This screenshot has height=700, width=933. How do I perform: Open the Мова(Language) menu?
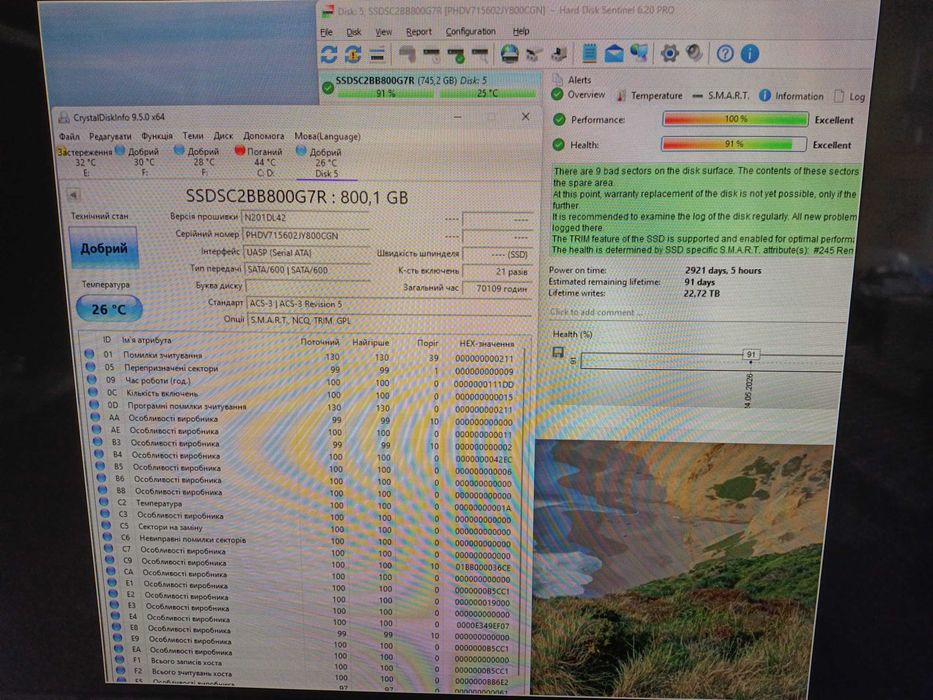click(327, 136)
